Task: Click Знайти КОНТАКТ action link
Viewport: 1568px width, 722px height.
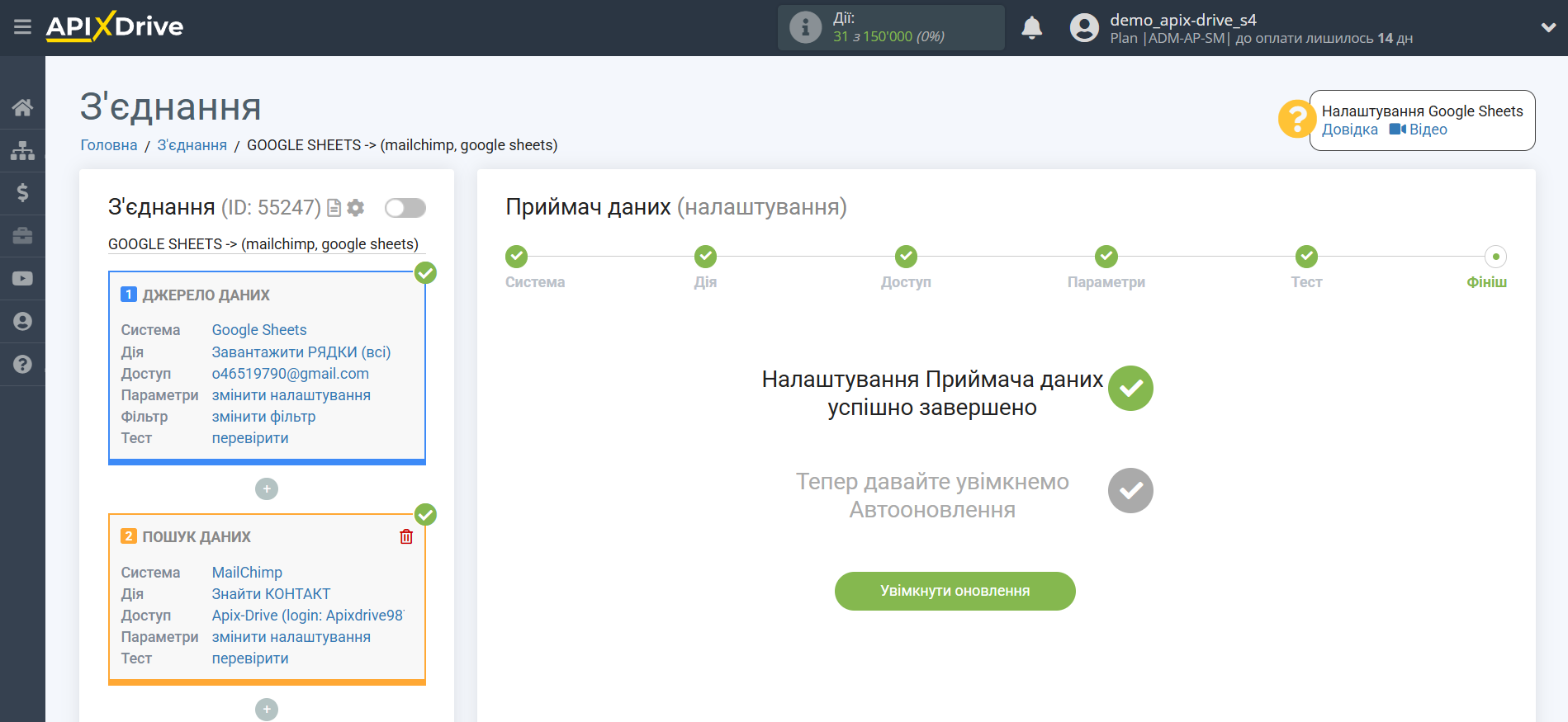Action: pyautogui.click(x=271, y=594)
